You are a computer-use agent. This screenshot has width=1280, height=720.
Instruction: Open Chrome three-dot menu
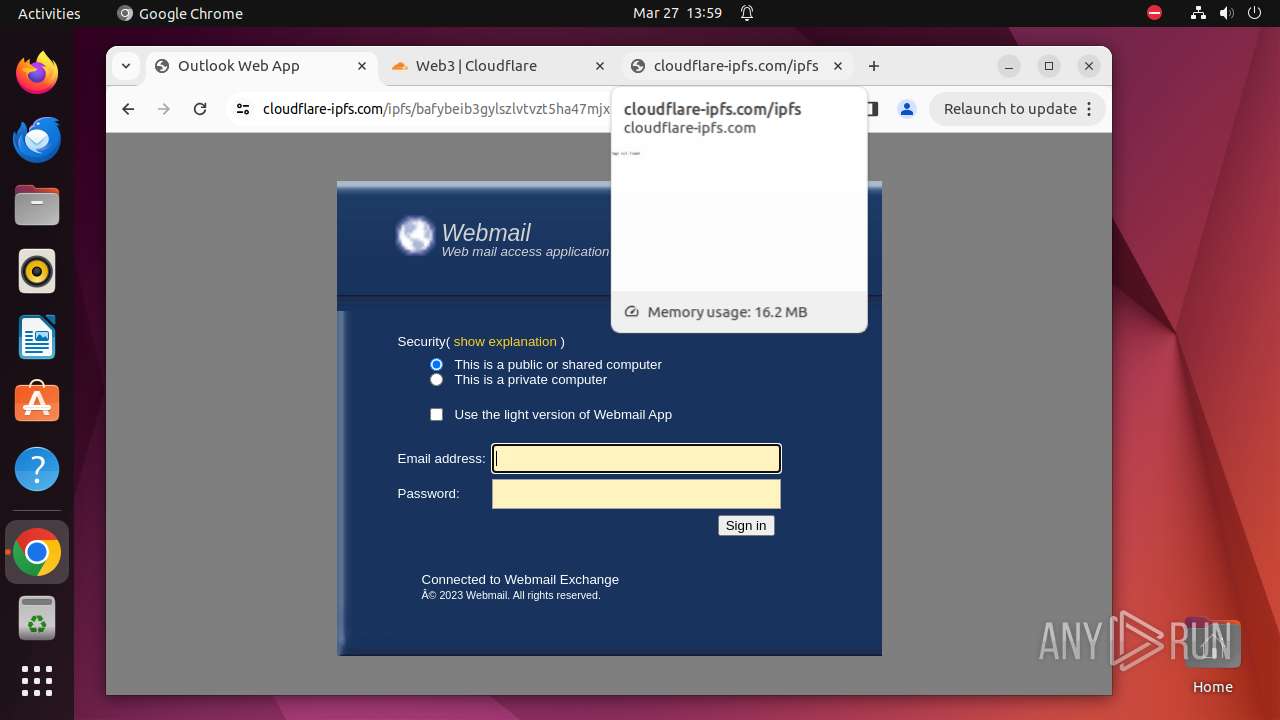tap(1090, 109)
